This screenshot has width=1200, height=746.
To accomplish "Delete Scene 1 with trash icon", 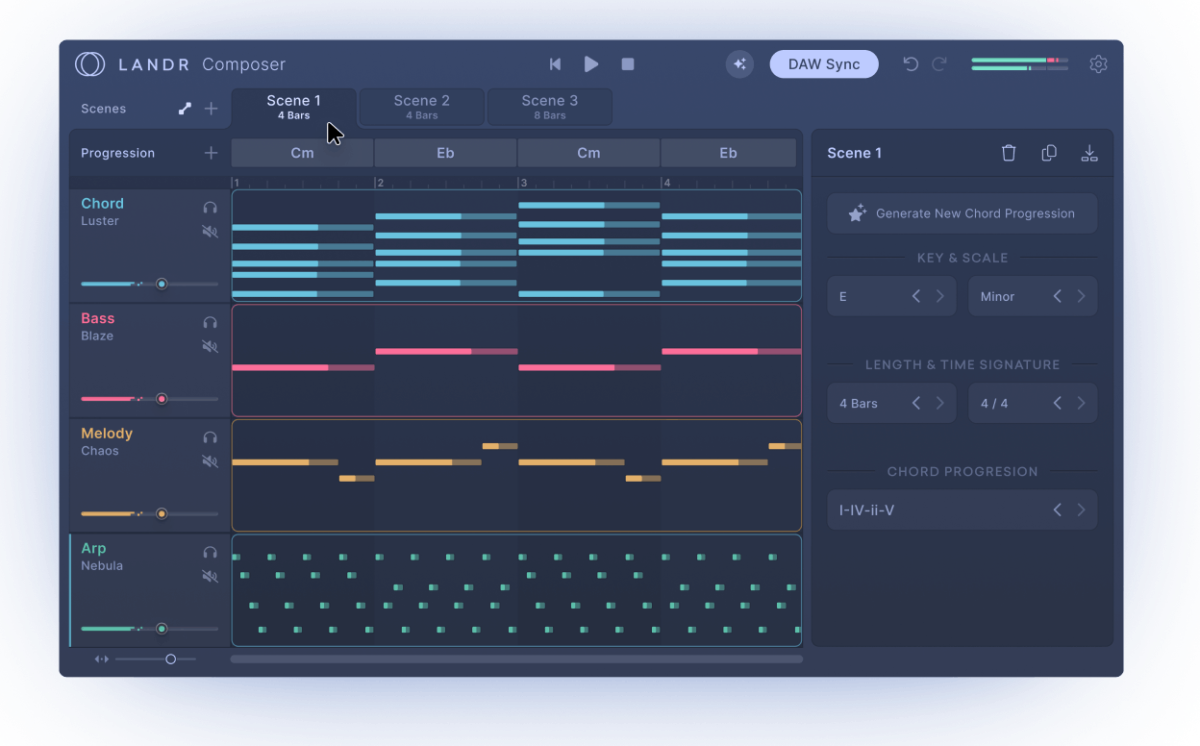I will click(1009, 153).
